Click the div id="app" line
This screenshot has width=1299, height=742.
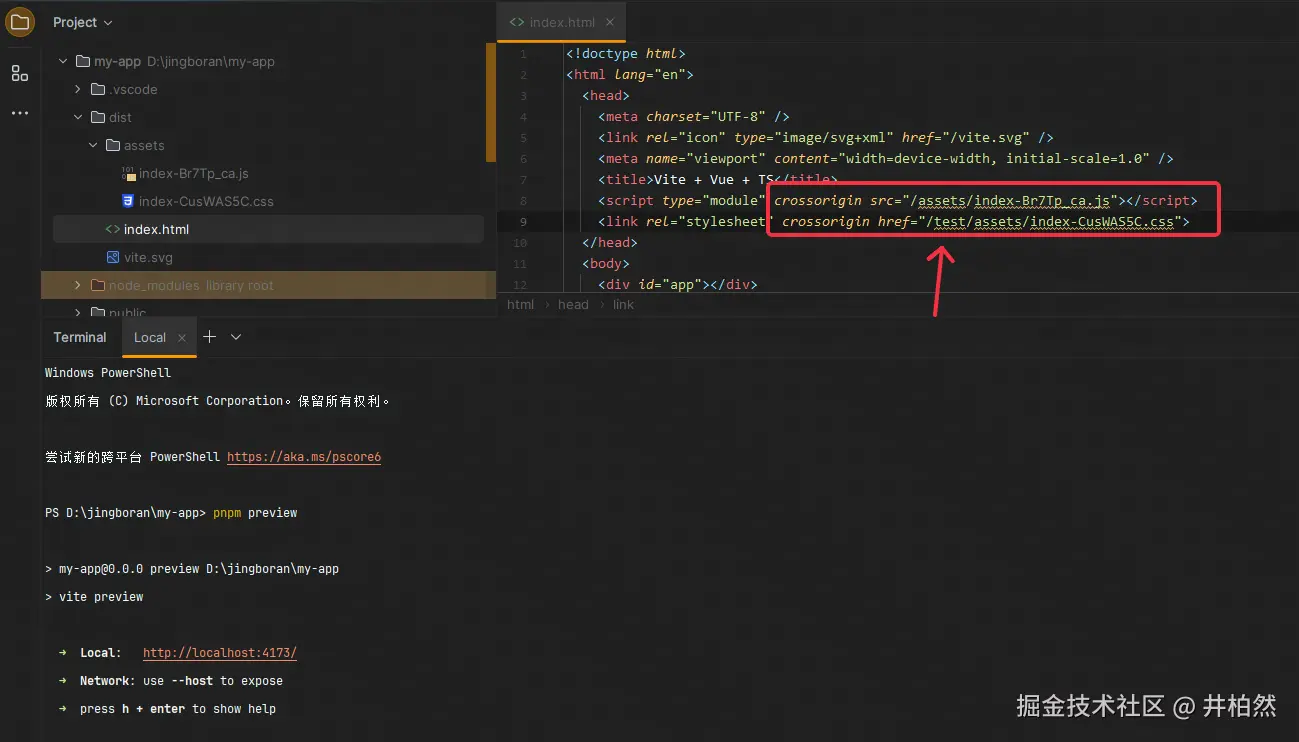tap(678, 284)
